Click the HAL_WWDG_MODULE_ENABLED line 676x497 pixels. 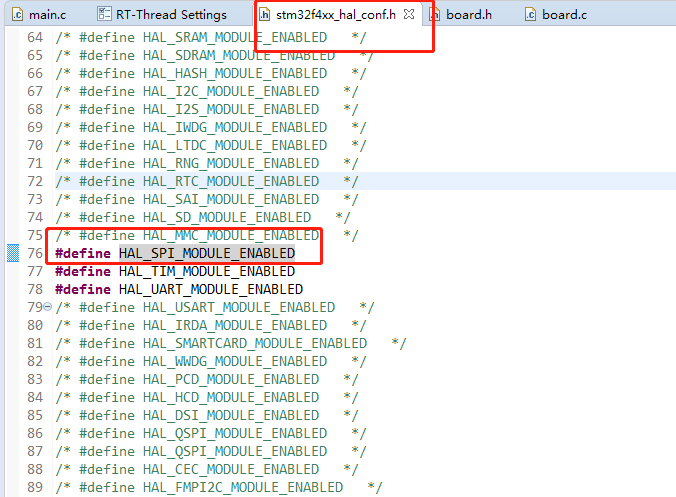pos(210,361)
